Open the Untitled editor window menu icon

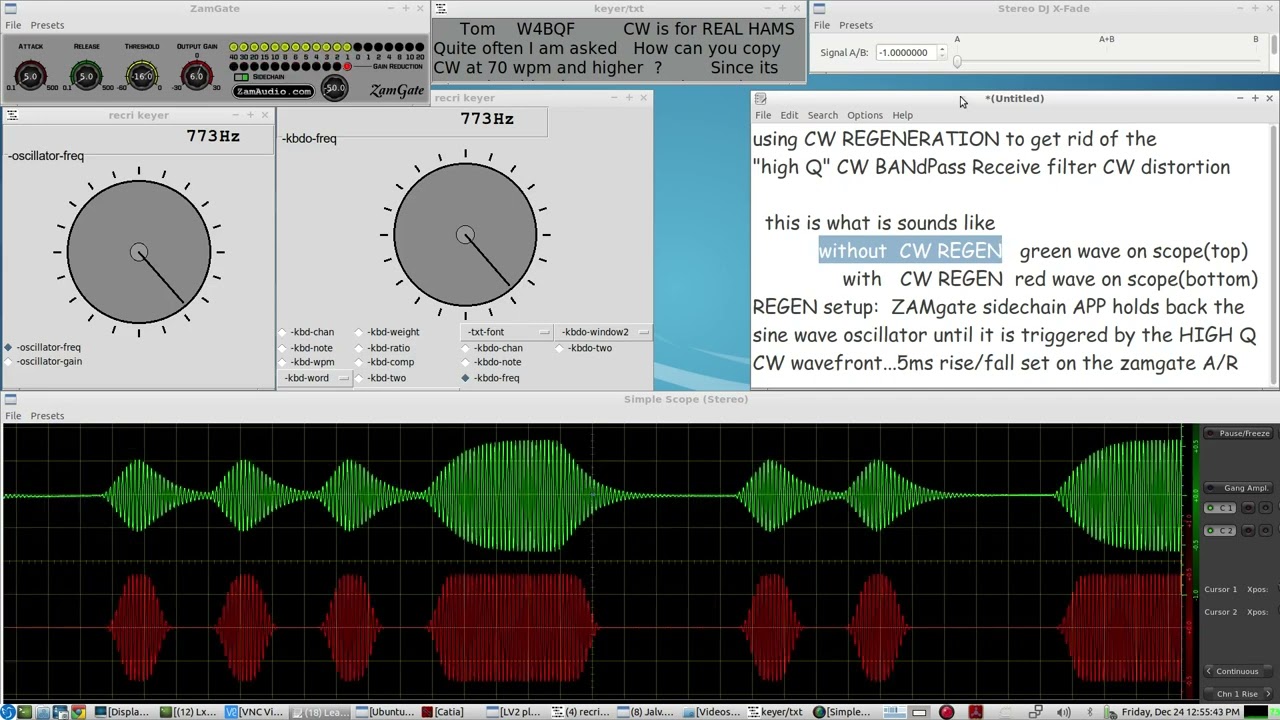point(761,98)
